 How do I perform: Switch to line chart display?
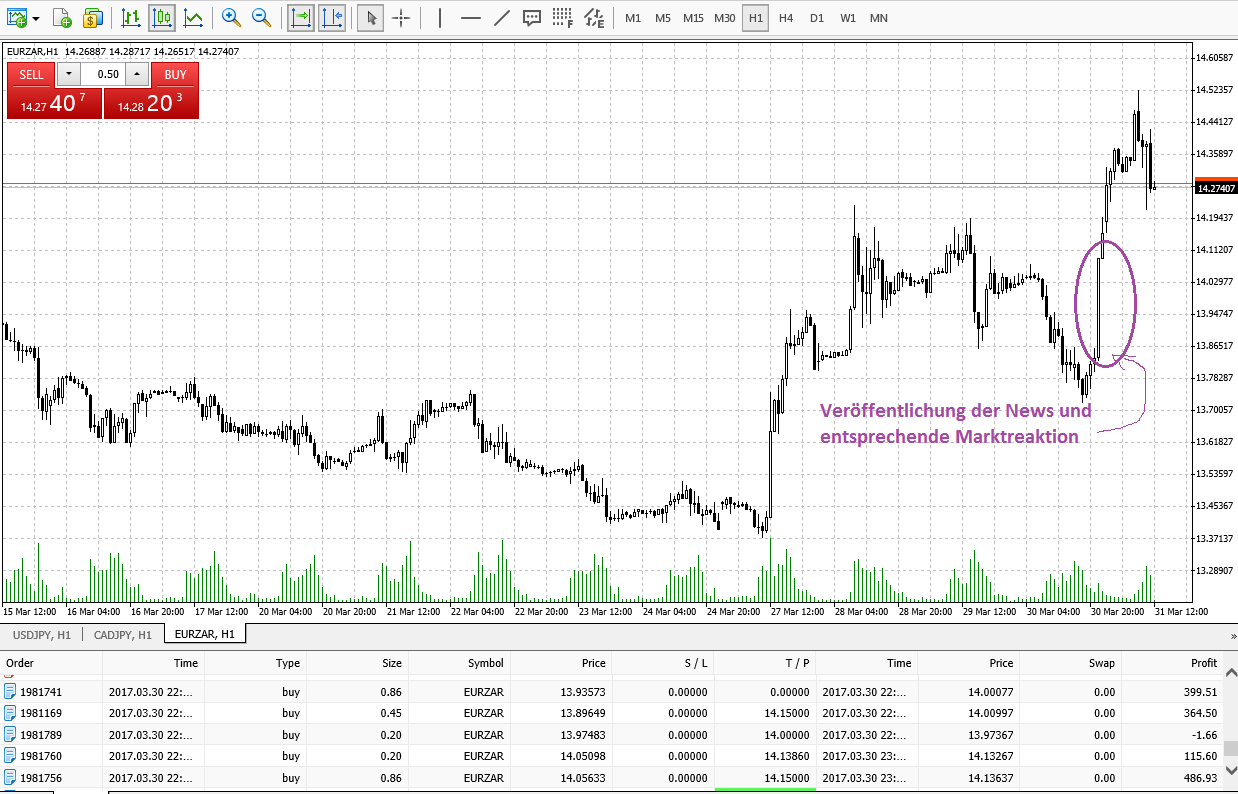click(x=194, y=18)
